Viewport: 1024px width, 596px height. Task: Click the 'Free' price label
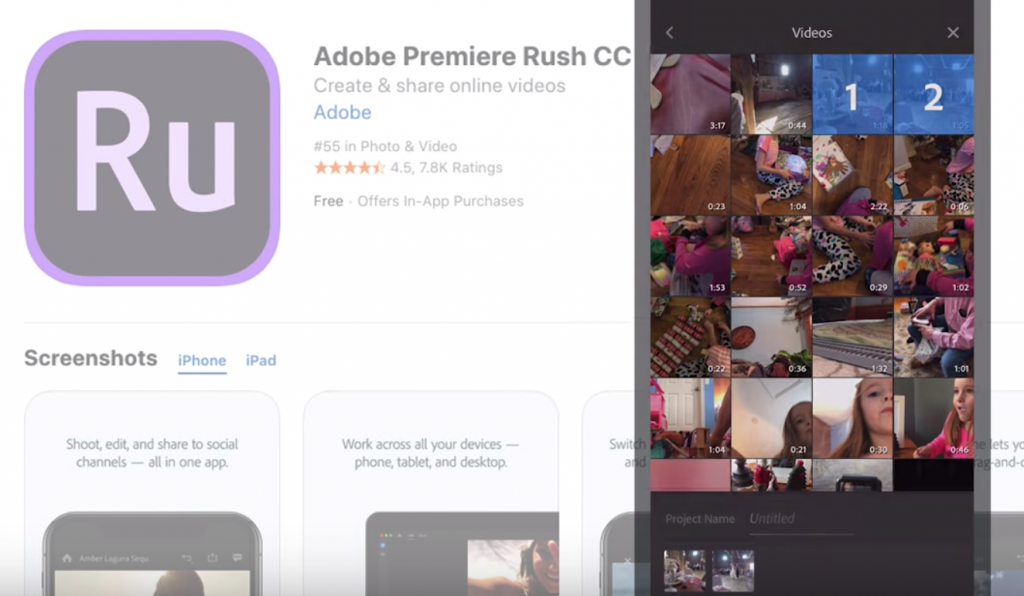328,201
